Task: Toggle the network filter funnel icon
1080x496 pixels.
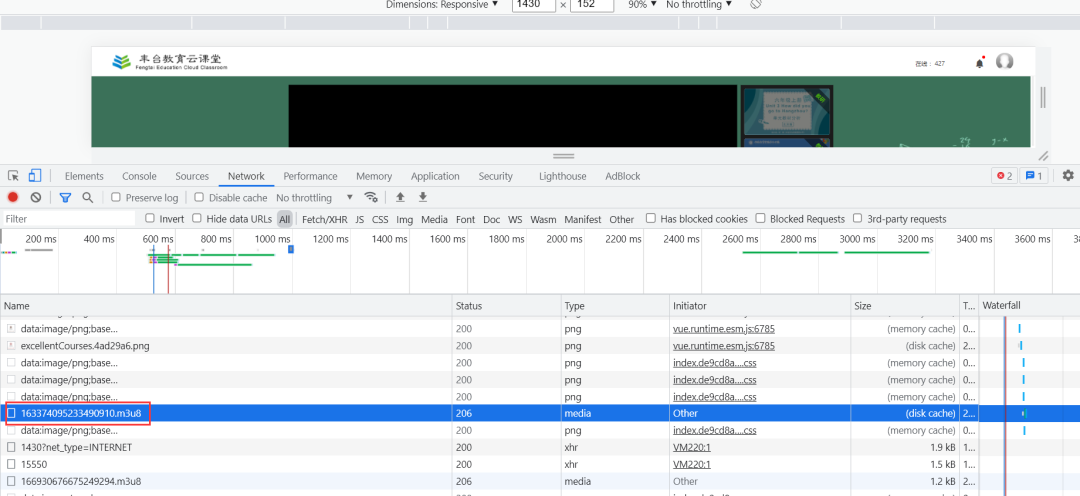Action: pyautogui.click(x=65, y=198)
